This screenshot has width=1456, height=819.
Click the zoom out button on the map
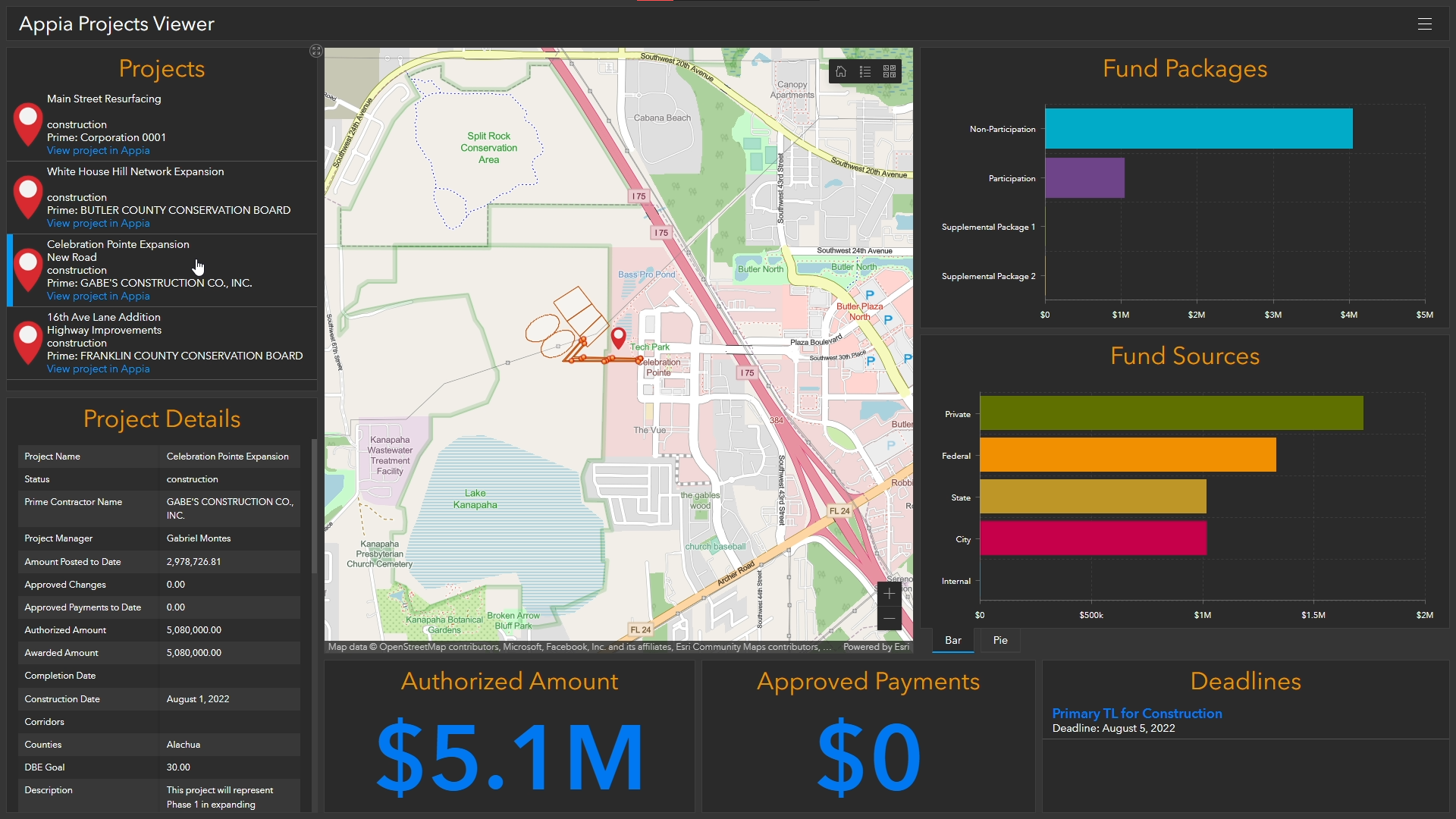point(888,617)
